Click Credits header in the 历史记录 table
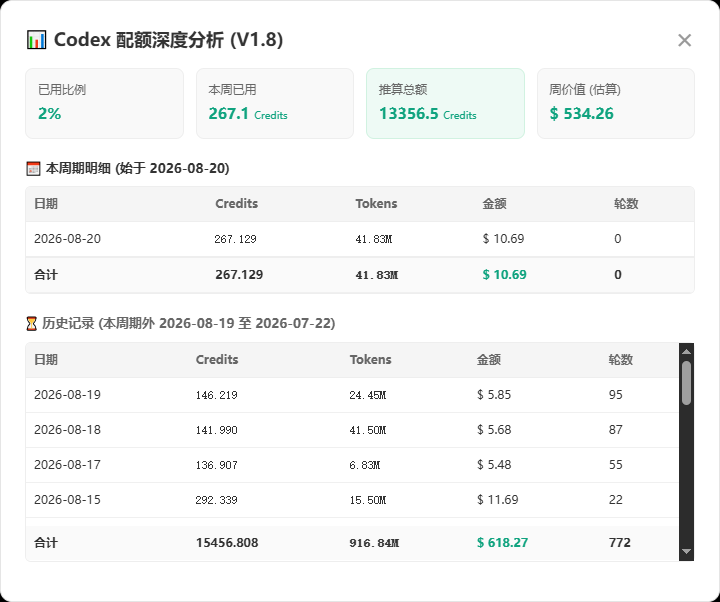This screenshot has width=720, height=602. [217, 360]
